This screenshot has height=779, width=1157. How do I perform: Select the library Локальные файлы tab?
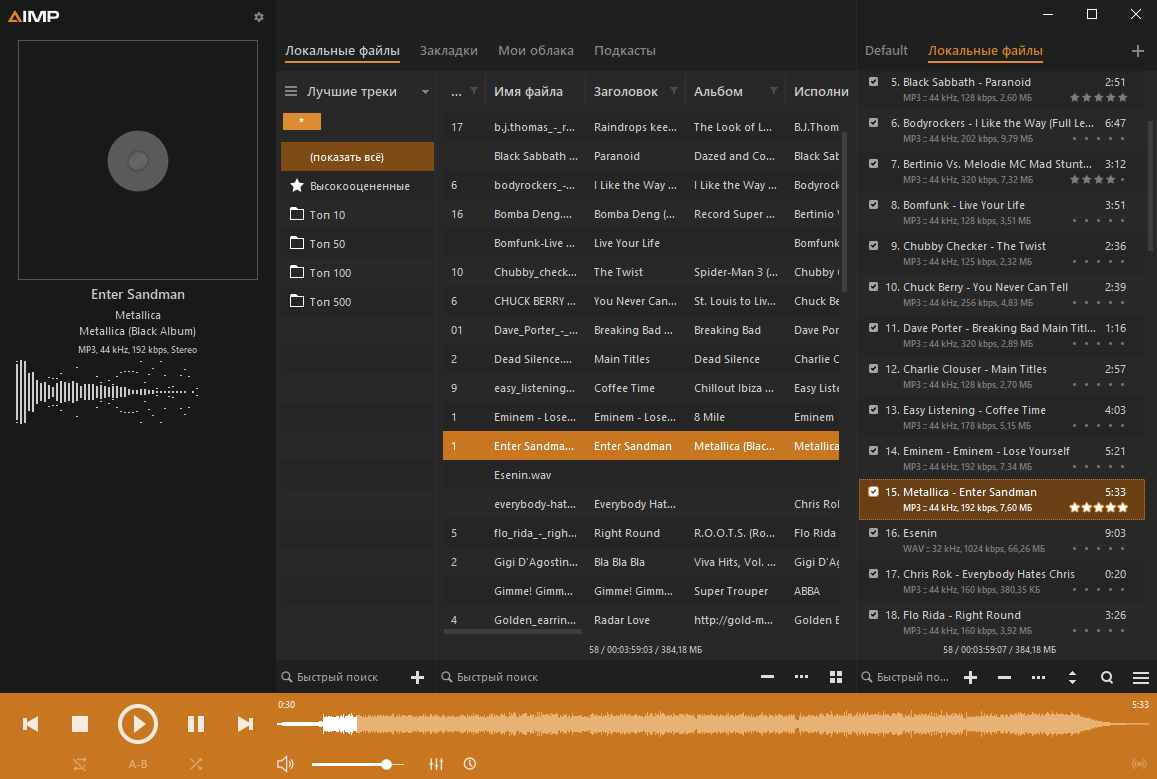click(x=342, y=51)
